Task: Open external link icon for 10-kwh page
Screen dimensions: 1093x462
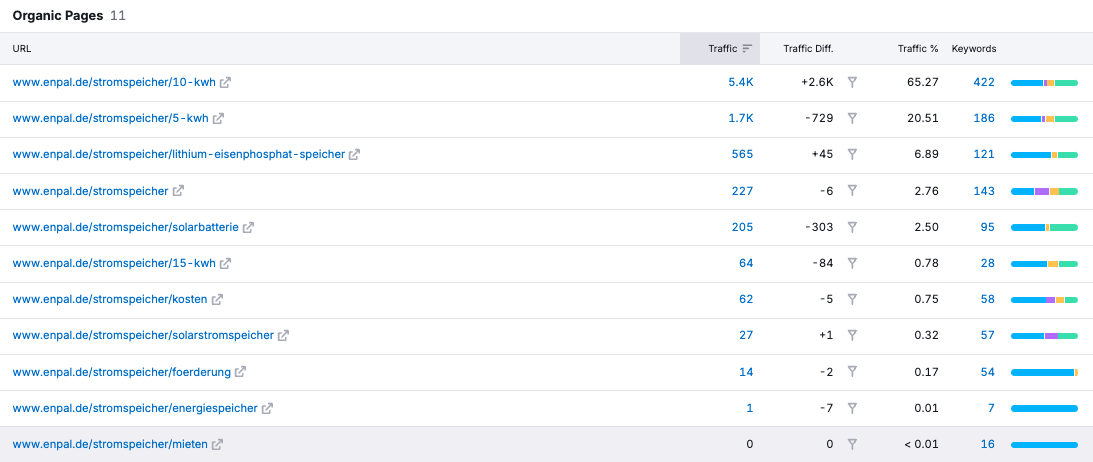Action: (225, 82)
